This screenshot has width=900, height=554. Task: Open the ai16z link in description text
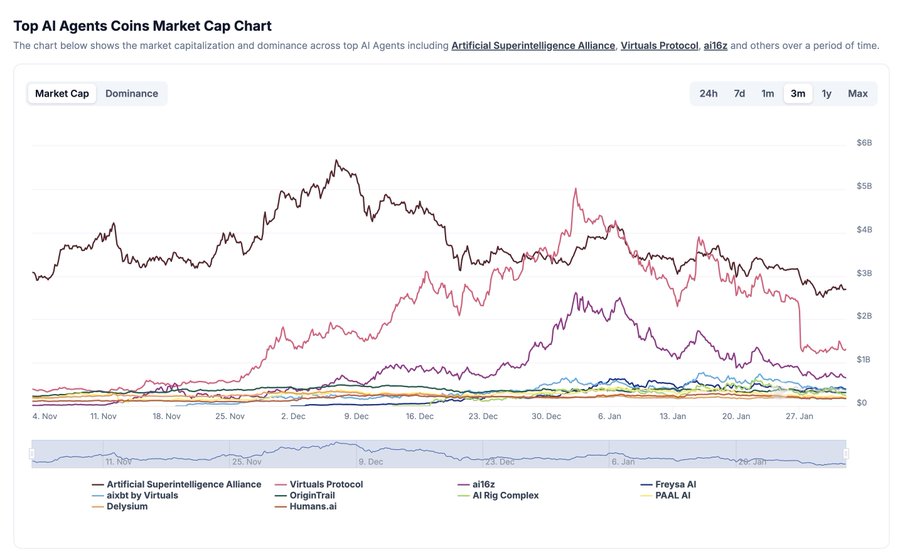(716, 46)
